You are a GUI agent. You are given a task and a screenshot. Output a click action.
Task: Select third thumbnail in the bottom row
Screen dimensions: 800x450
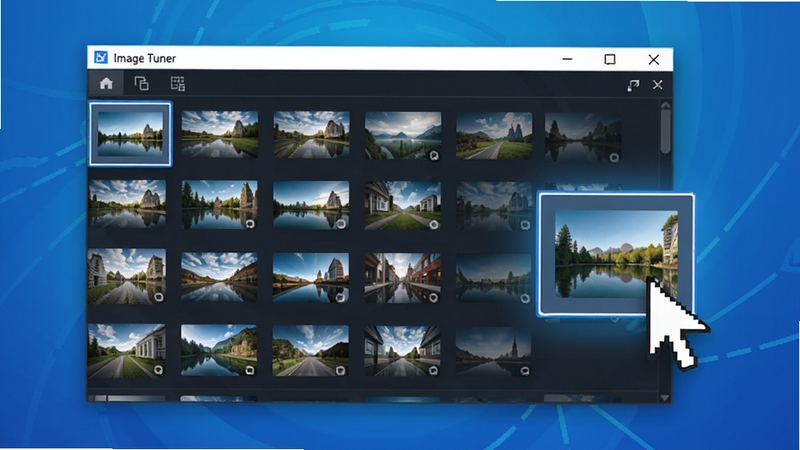point(311,351)
